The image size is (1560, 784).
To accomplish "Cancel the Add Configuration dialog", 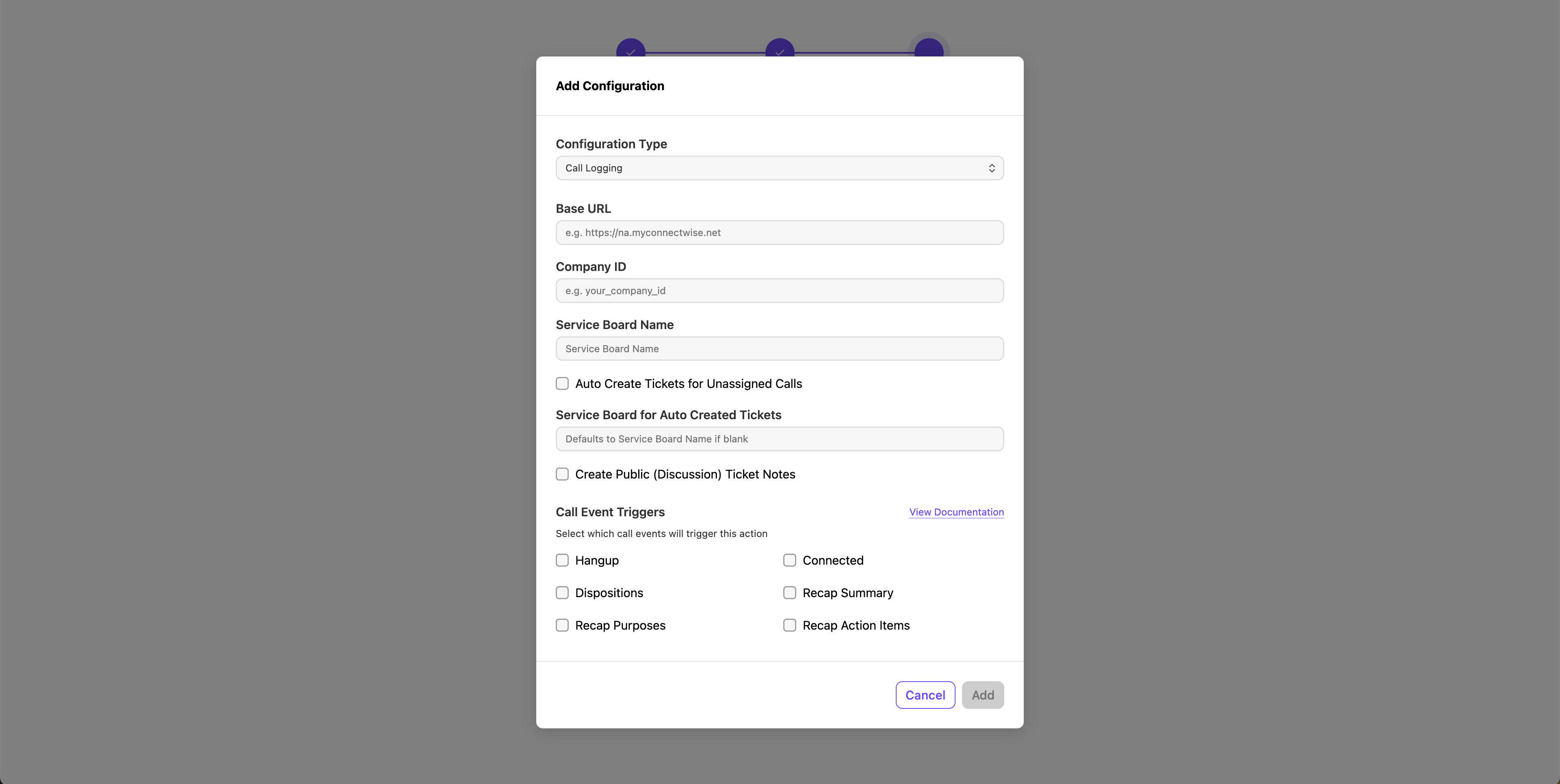I will (925, 695).
